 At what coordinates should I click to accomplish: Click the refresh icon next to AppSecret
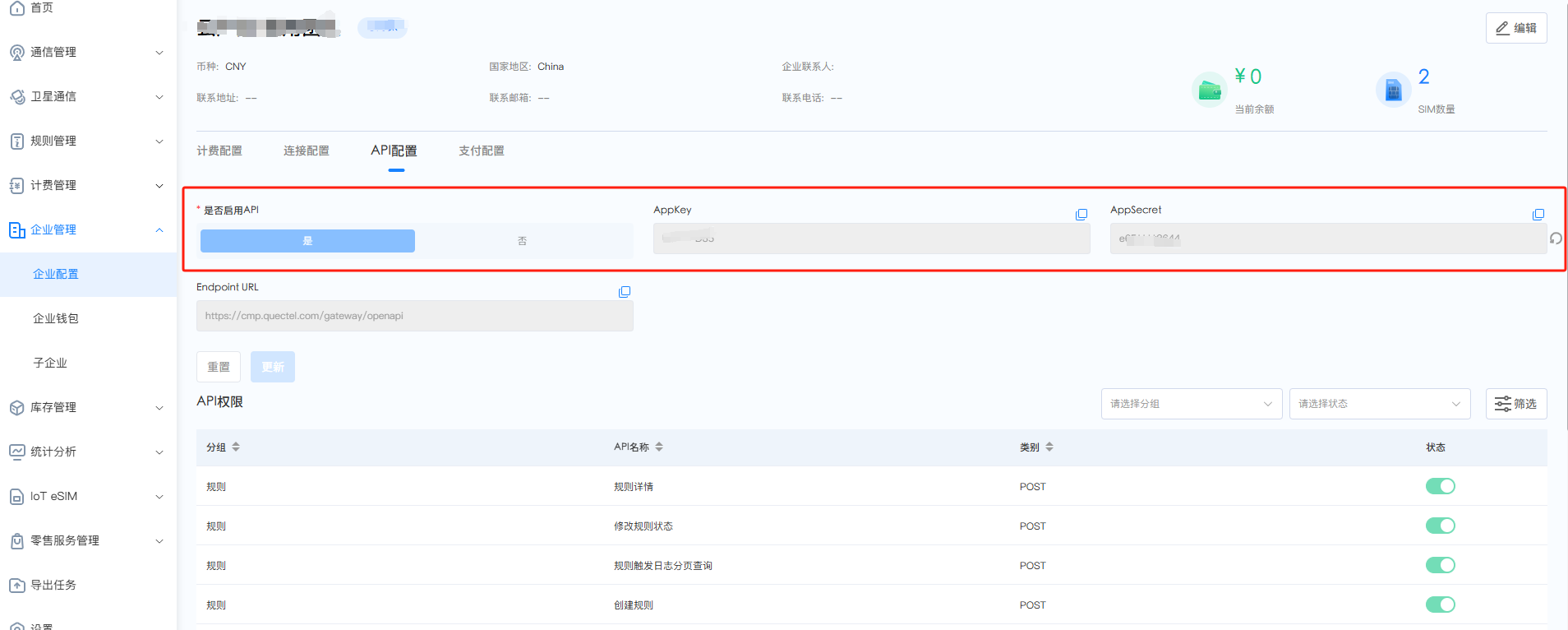point(1556,239)
